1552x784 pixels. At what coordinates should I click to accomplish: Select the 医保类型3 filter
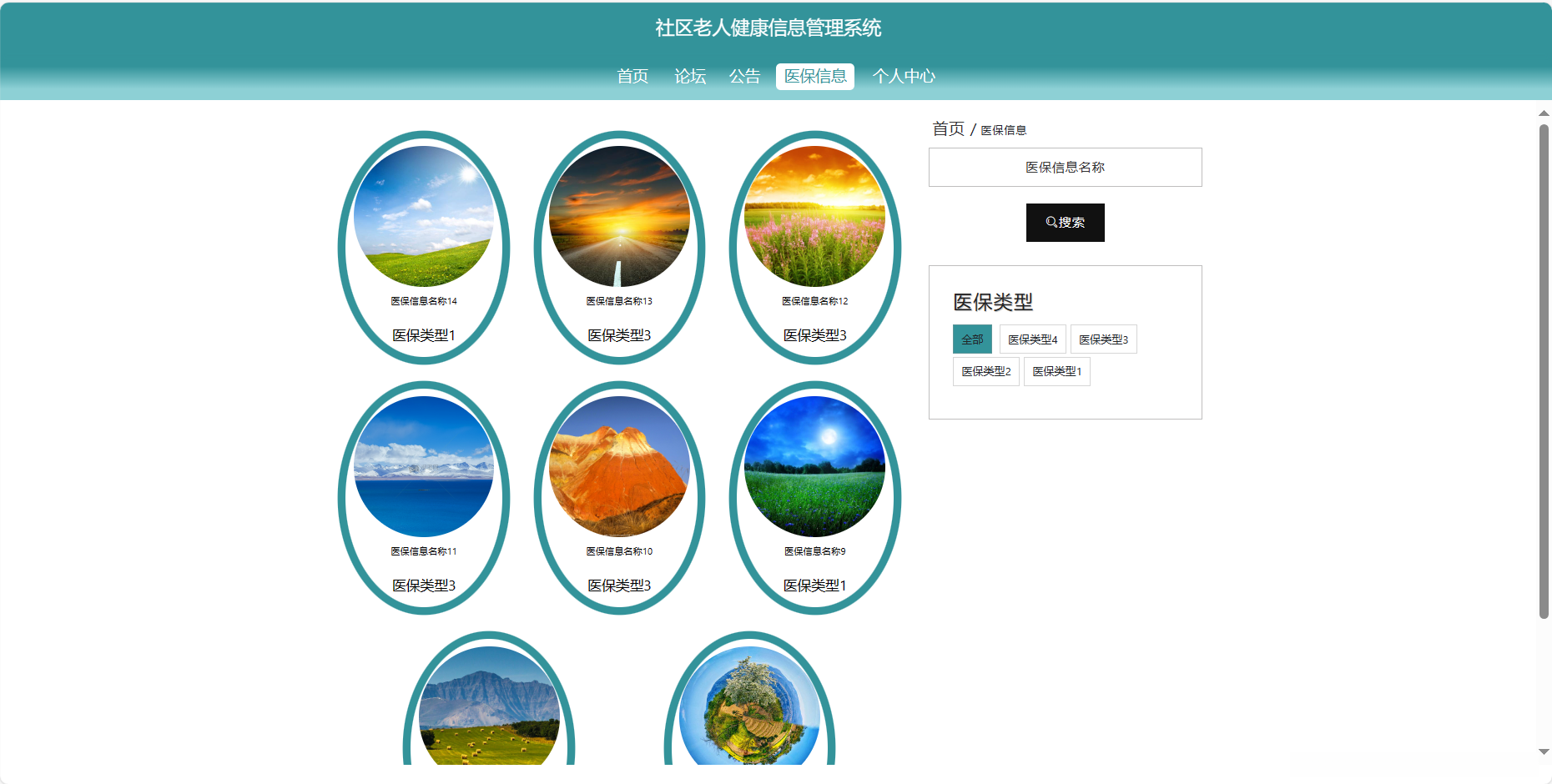[1103, 339]
